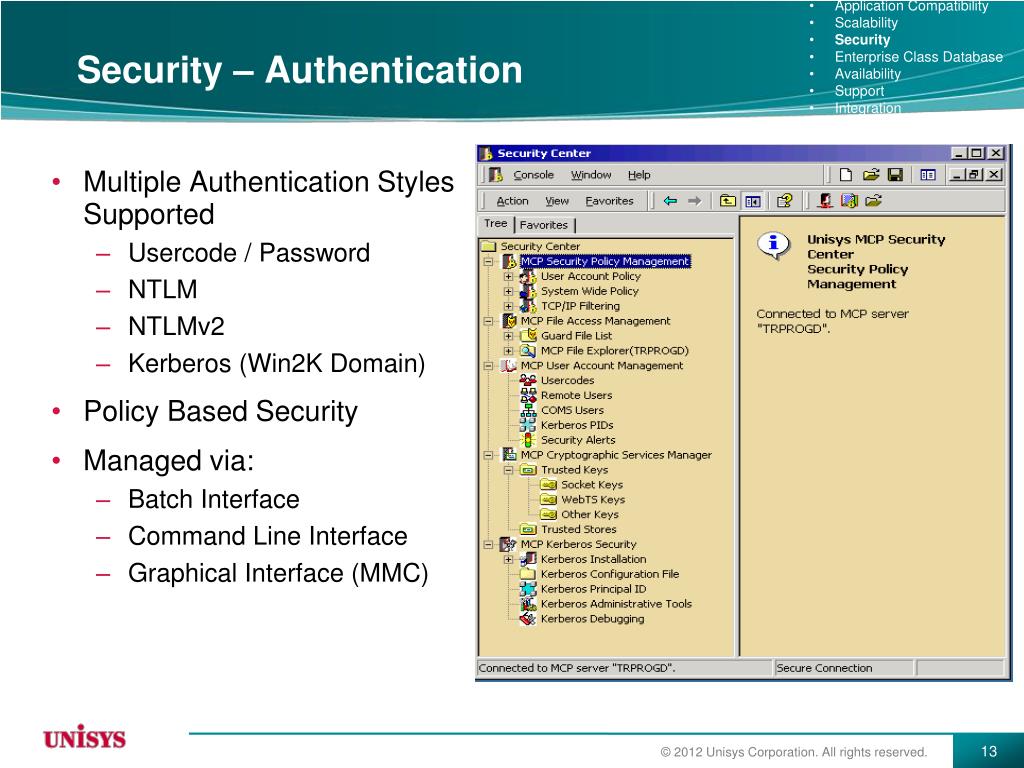Select MCP File Access Management label
Viewport: 1024px width, 768px height.
click(596, 321)
